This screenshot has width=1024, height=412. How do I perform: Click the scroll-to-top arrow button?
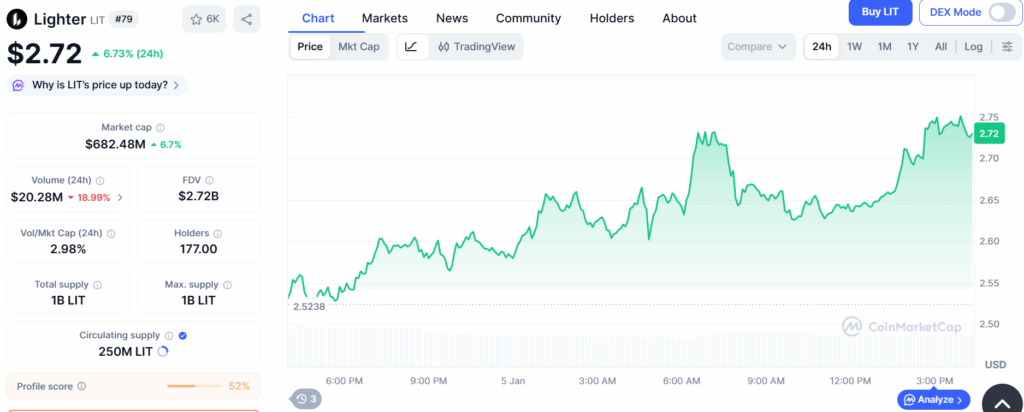(1001, 401)
